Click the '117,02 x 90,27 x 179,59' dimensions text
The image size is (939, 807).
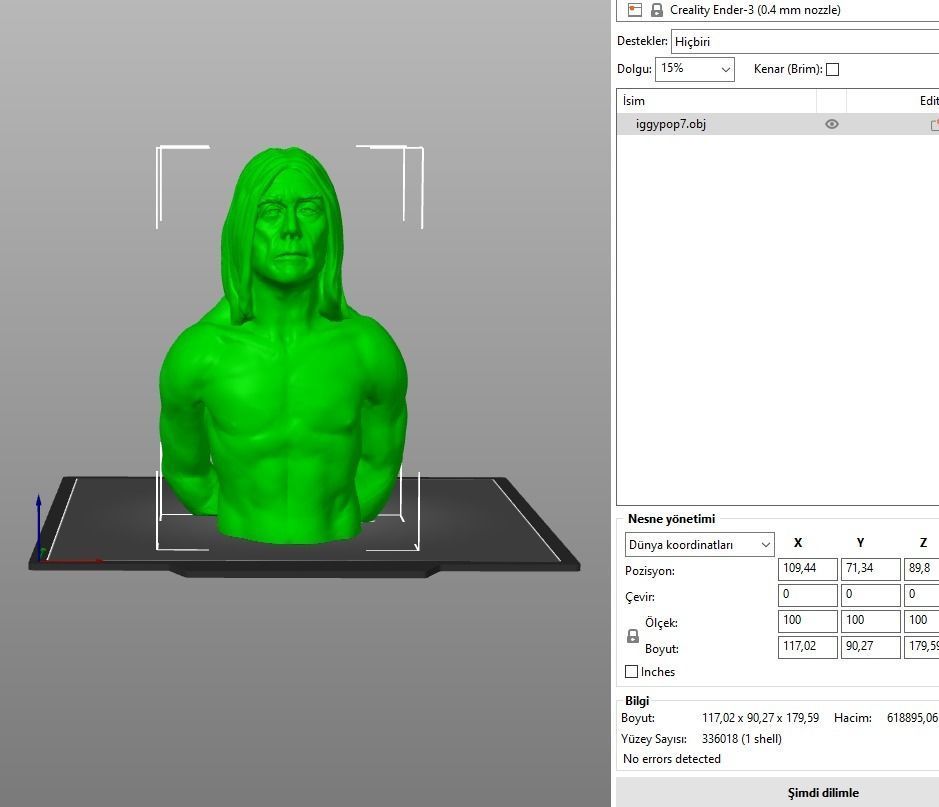(760, 718)
